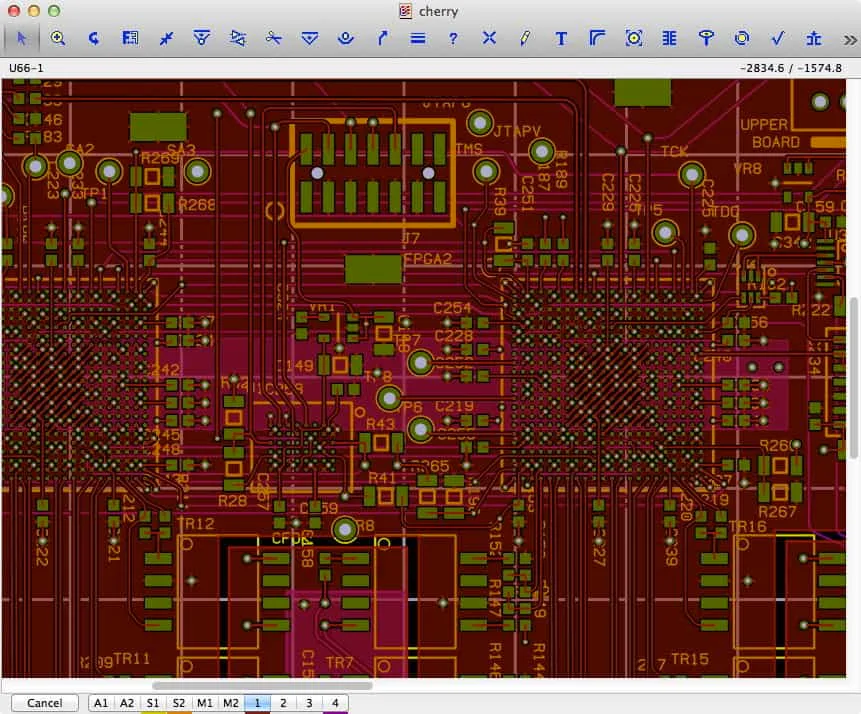Click the rotate tool icon
Image resolution: width=861 pixels, height=714 pixels.
(x=94, y=38)
